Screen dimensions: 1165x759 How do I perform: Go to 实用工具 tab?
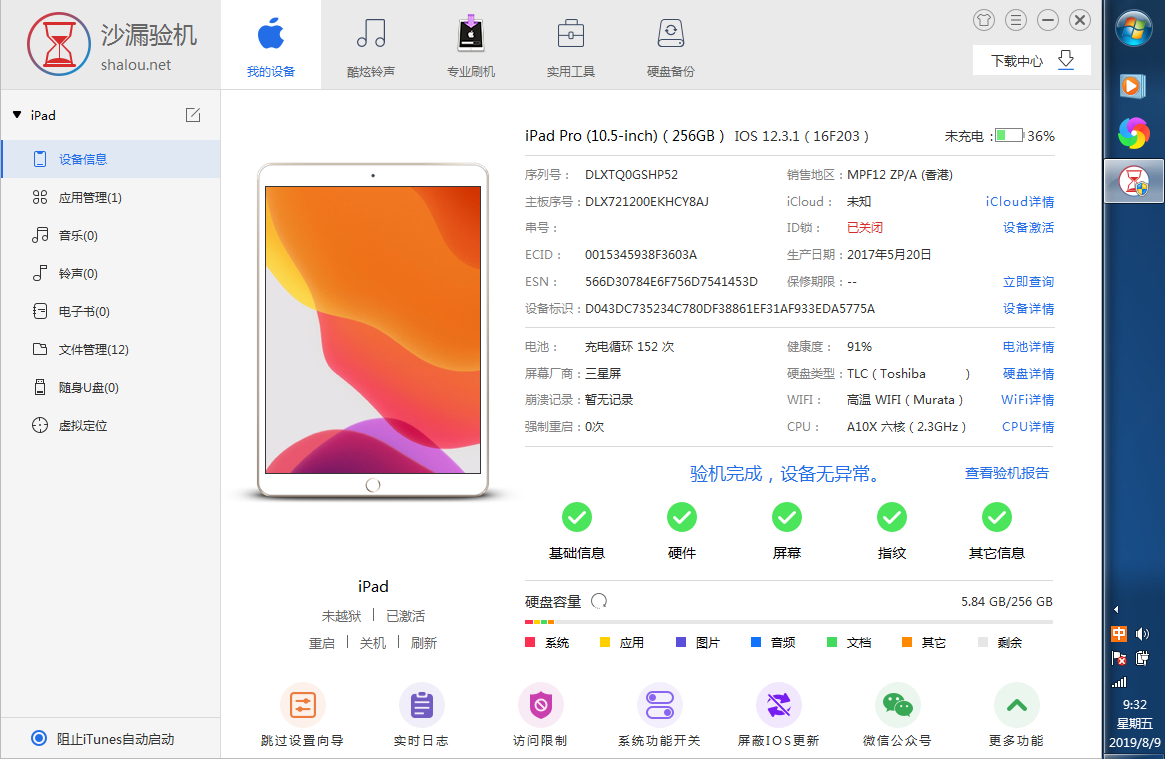point(571,46)
